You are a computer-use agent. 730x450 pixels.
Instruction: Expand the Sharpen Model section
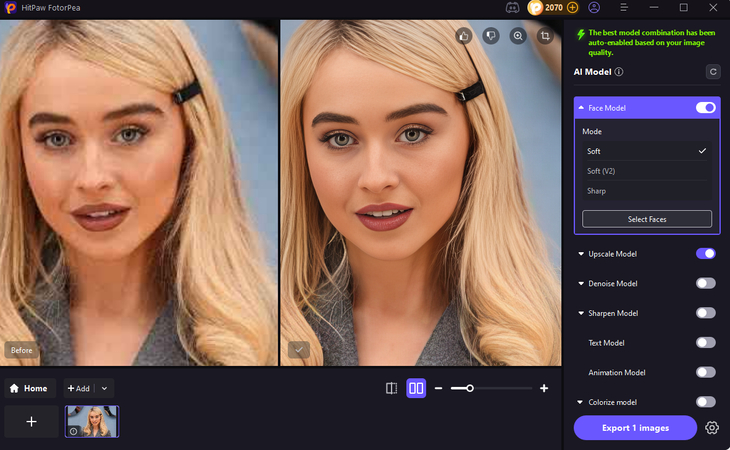click(x=581, y=314)
